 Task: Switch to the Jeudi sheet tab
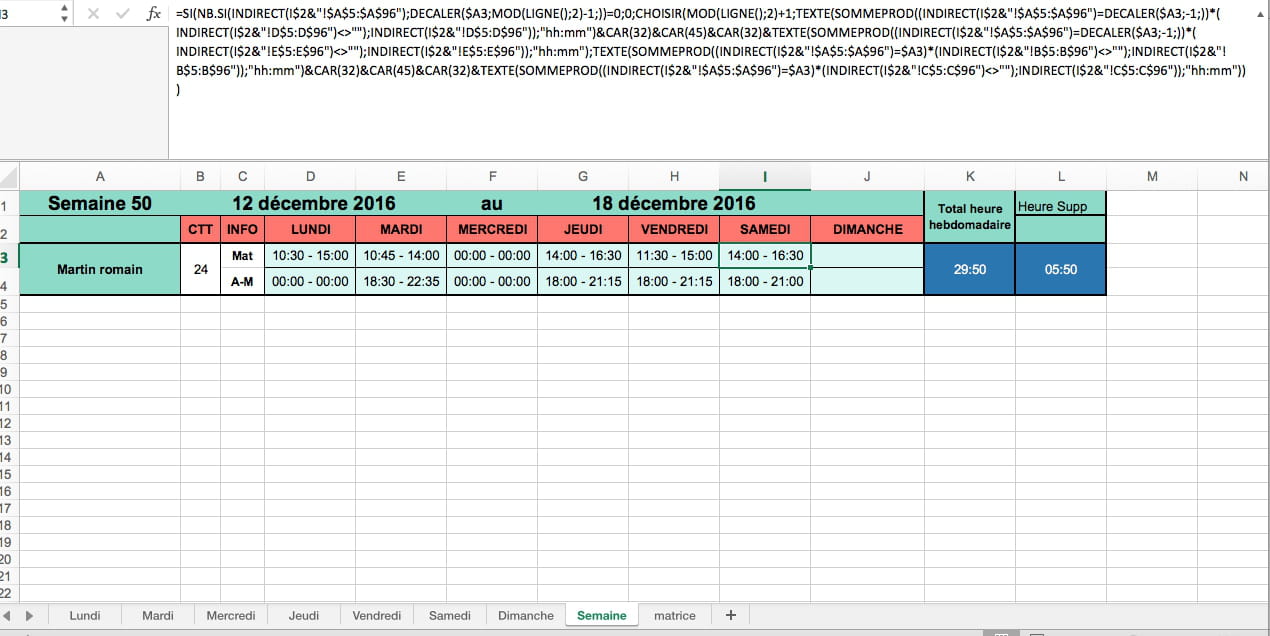[x=304, y=615]
